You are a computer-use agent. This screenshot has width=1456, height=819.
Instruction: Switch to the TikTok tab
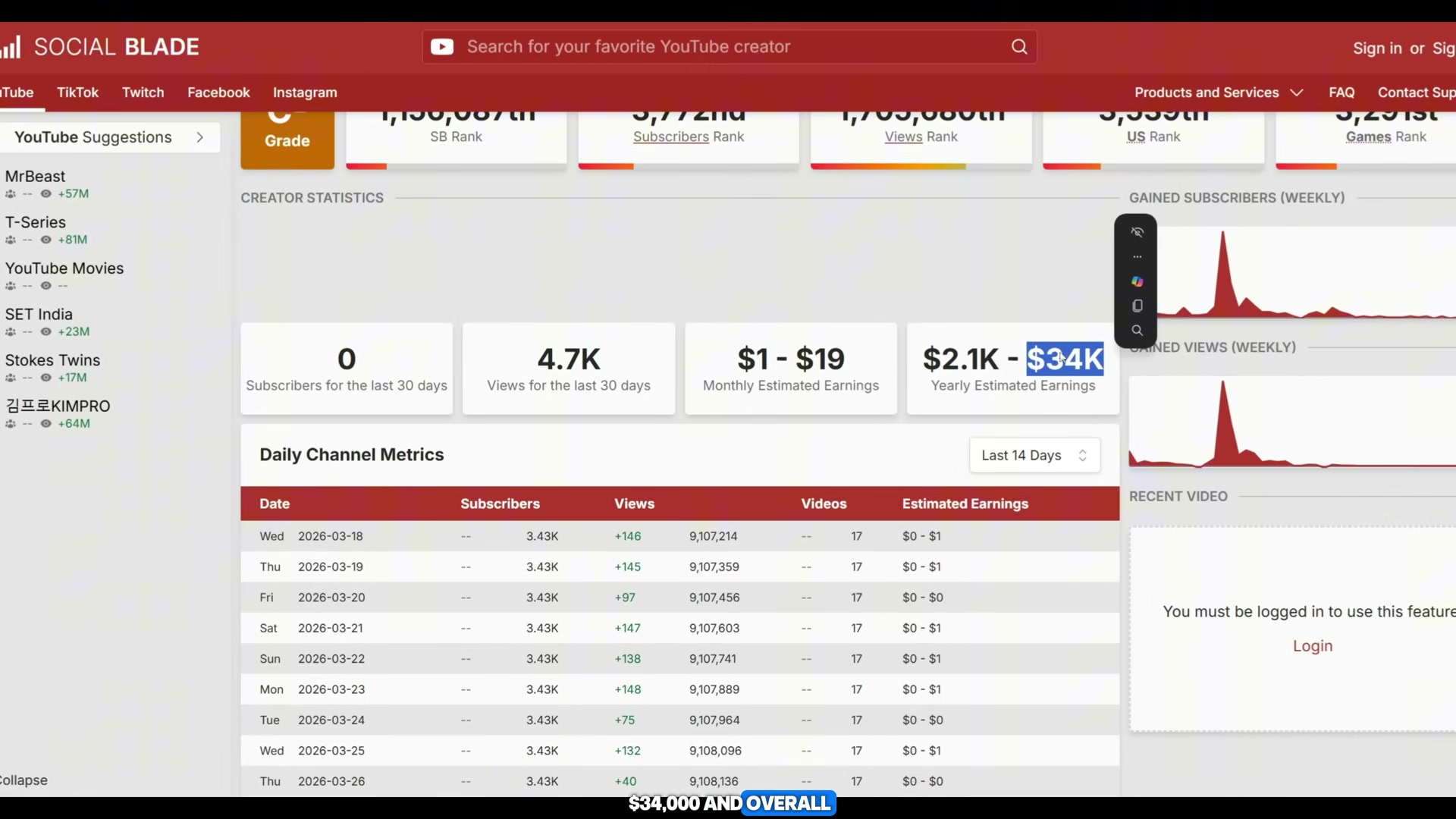77,93
